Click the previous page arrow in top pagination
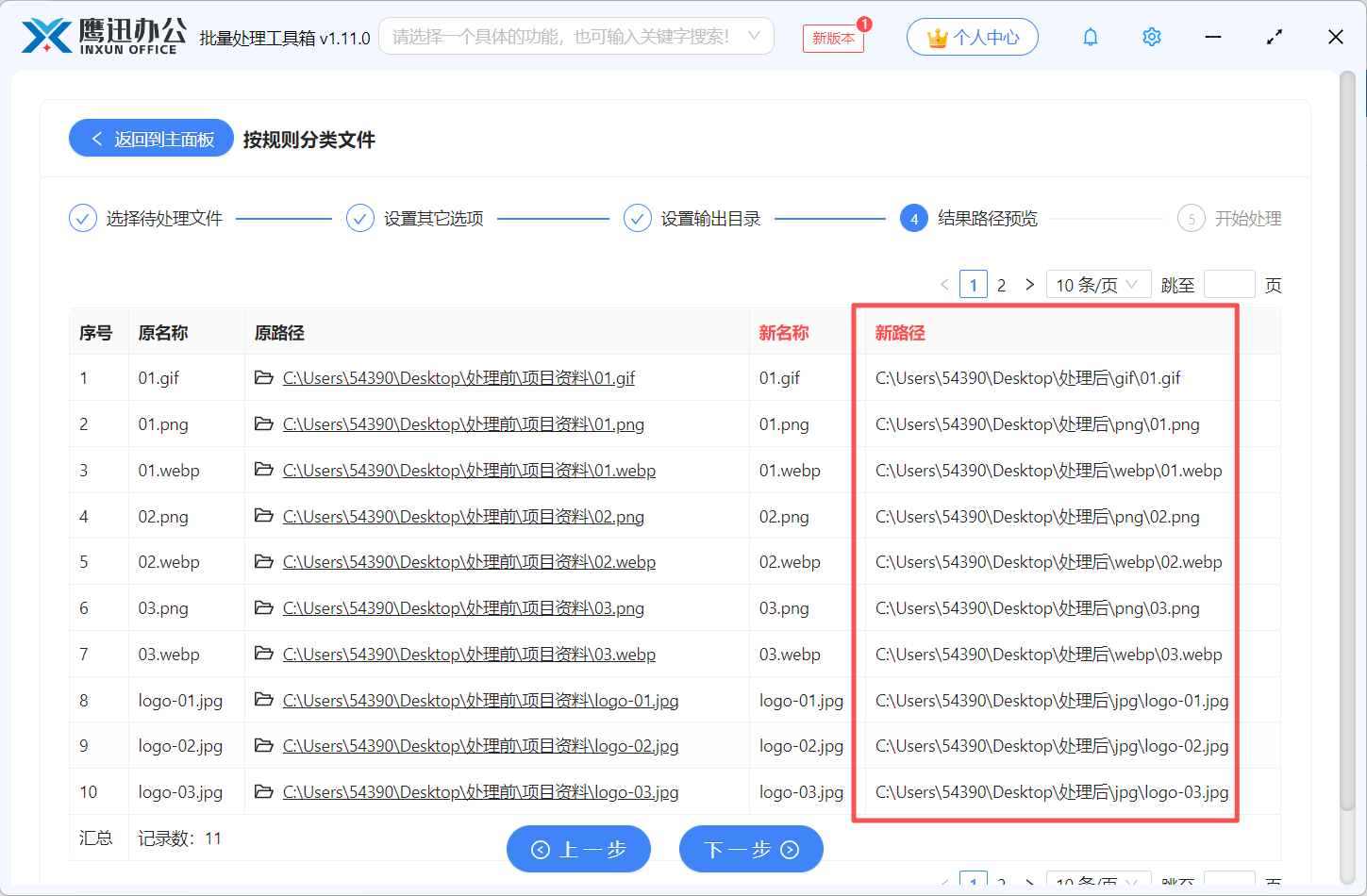 (x=944, y=284)
